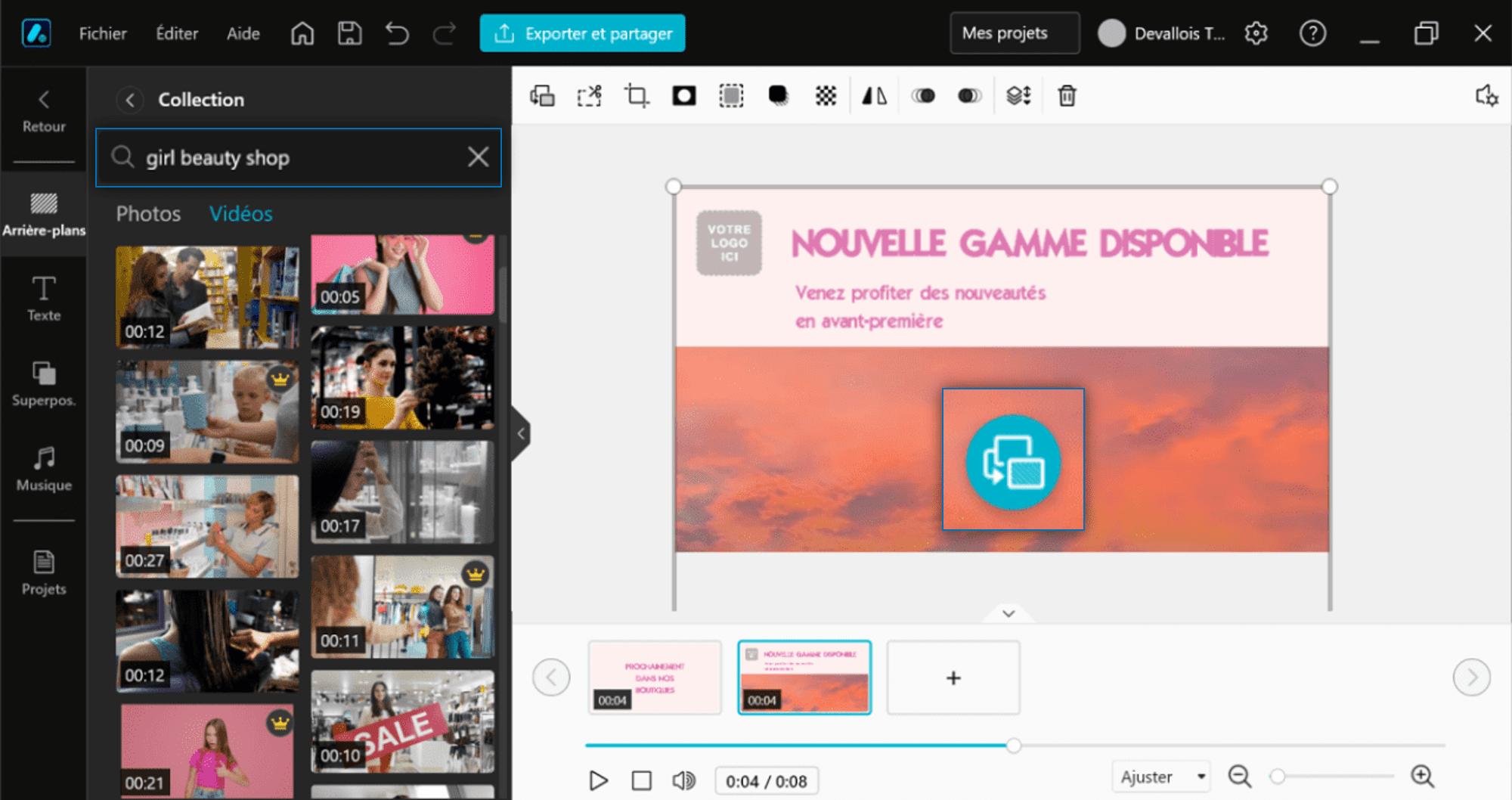
Task: Select the 00:05 pink background video
Action: click(403, 274)
